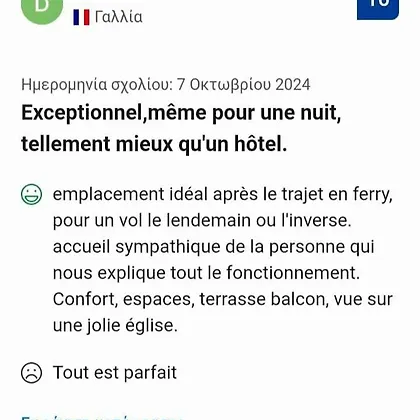Click the partially visible blue link below review
Image resolution: width=420 pixels, height=420 pixels.
pos(102,417)
